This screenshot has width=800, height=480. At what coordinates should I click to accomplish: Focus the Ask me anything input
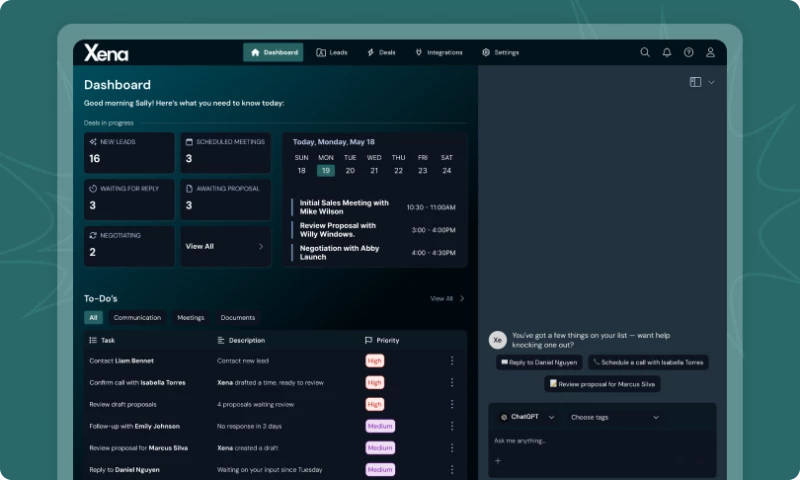click(602, 441)
